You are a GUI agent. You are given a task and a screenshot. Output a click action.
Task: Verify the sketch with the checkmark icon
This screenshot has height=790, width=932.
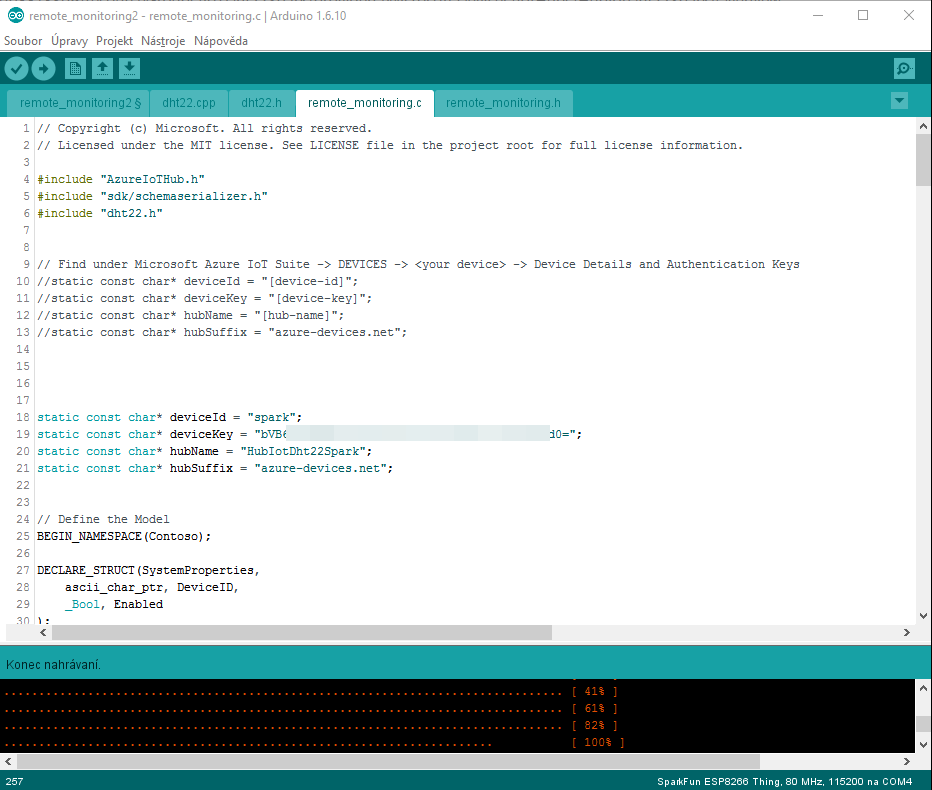[16, 68]
